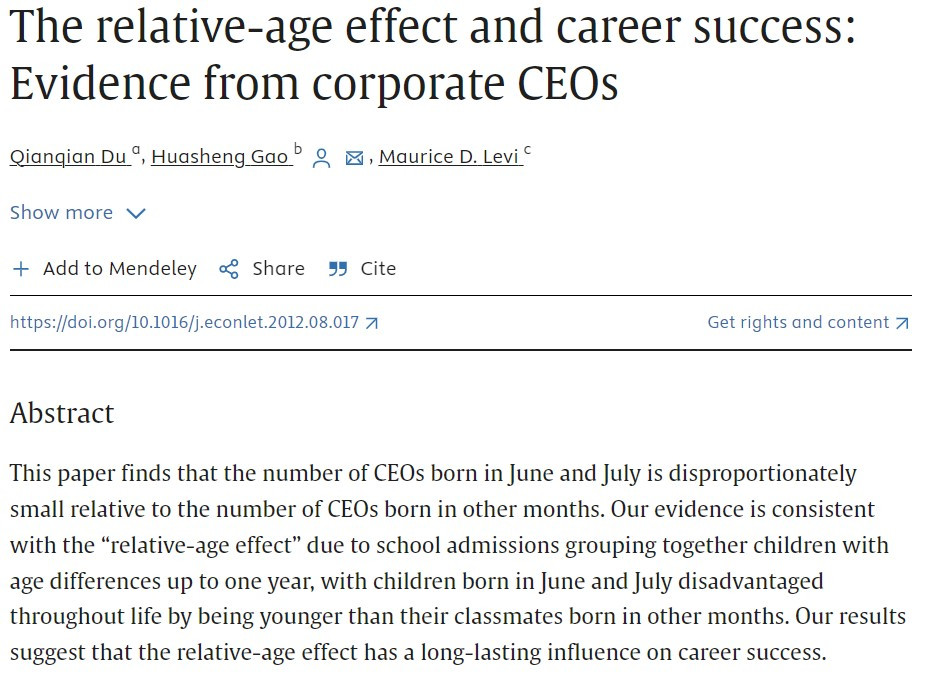Viewport: 932px width, 679px height.
Task: Open author Maurice D. Levi's details
Action: point(448,157)
